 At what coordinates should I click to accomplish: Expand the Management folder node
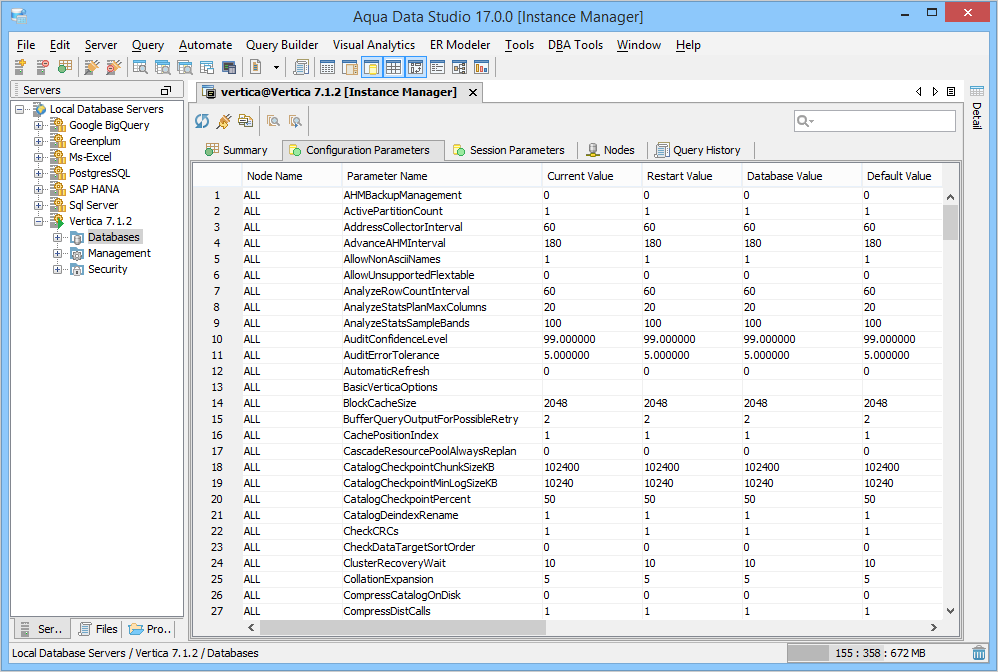57,253
